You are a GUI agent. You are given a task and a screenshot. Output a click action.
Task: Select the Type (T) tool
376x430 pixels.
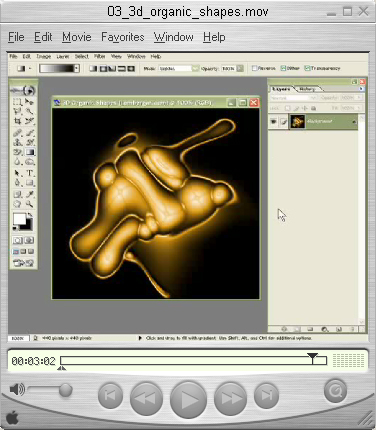pos(30,173)
